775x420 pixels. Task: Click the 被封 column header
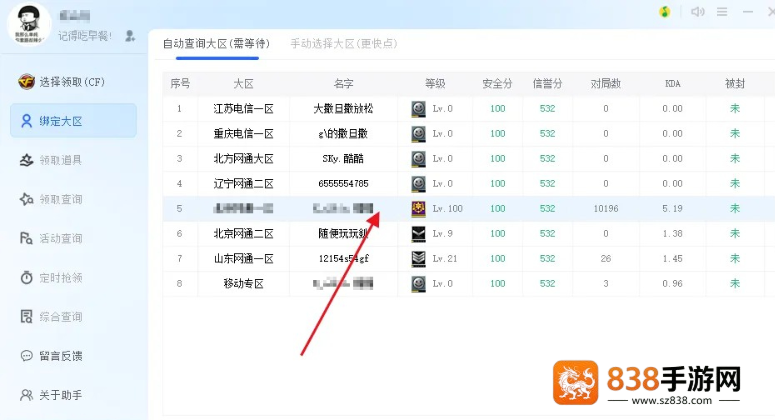click(734, 84)
